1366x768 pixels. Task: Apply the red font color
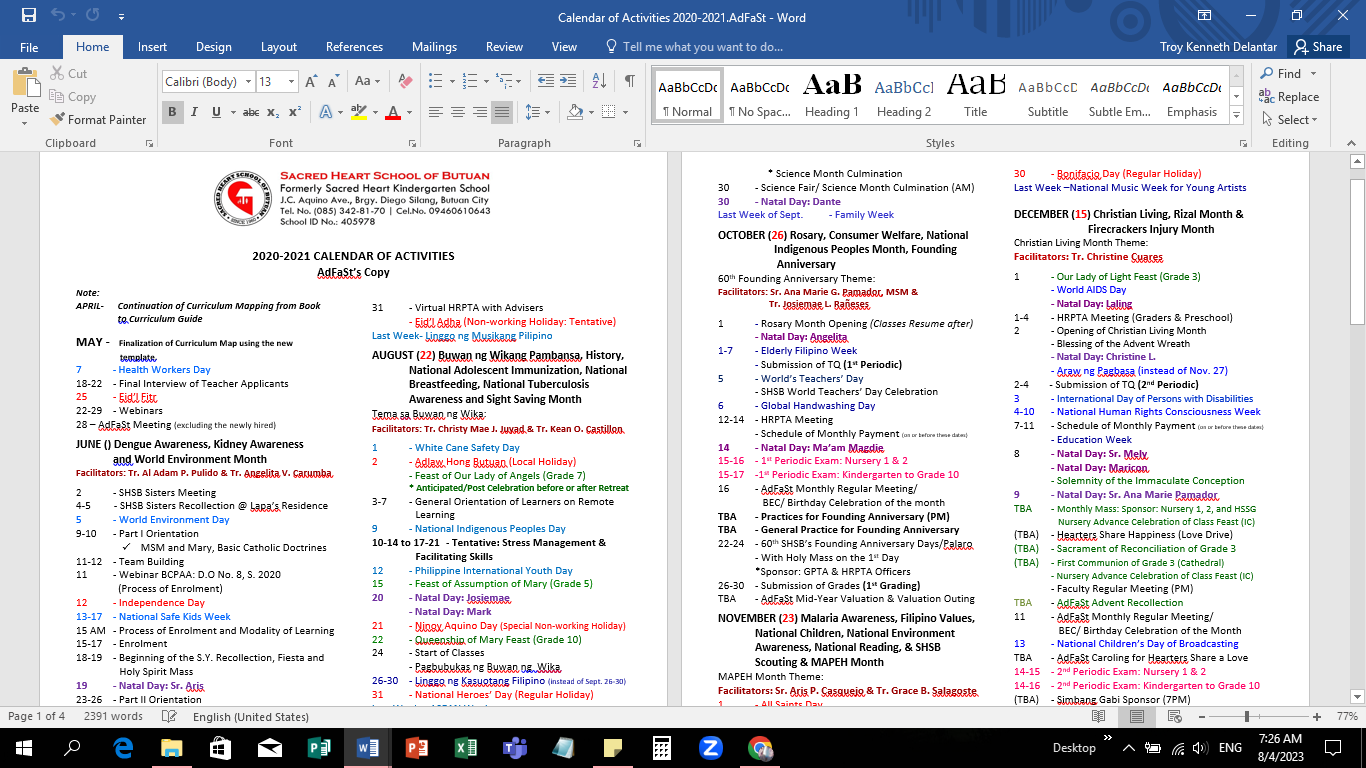click(x=393, y=112)
